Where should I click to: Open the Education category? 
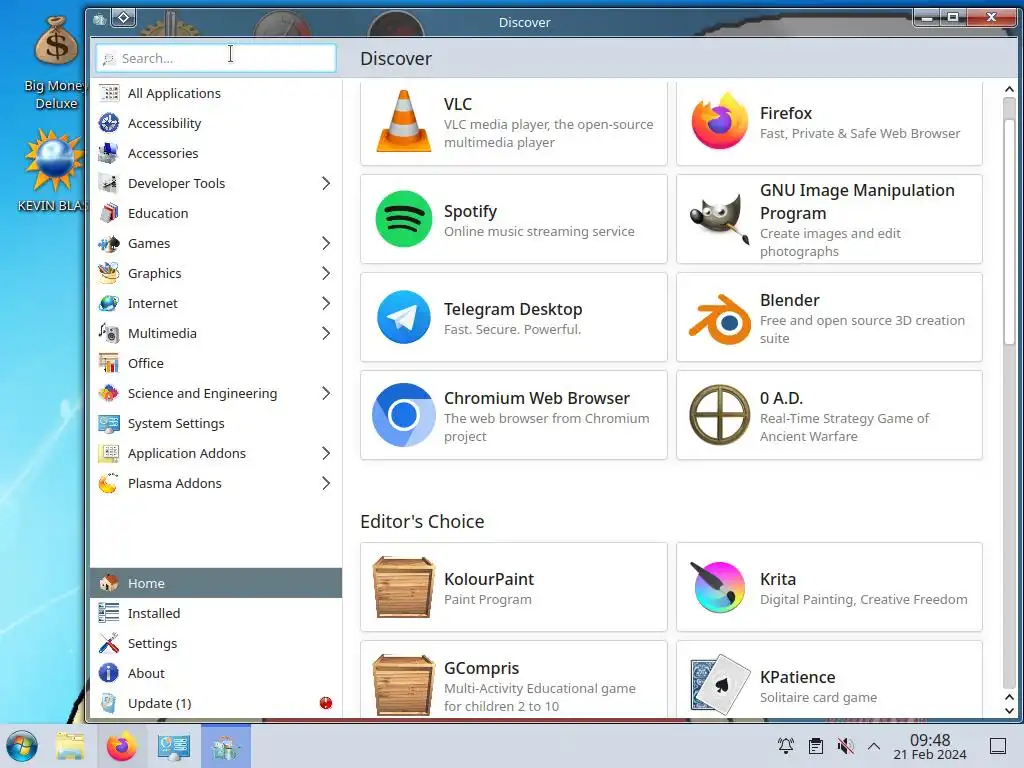pyautogui.click(x=216, y=214)
